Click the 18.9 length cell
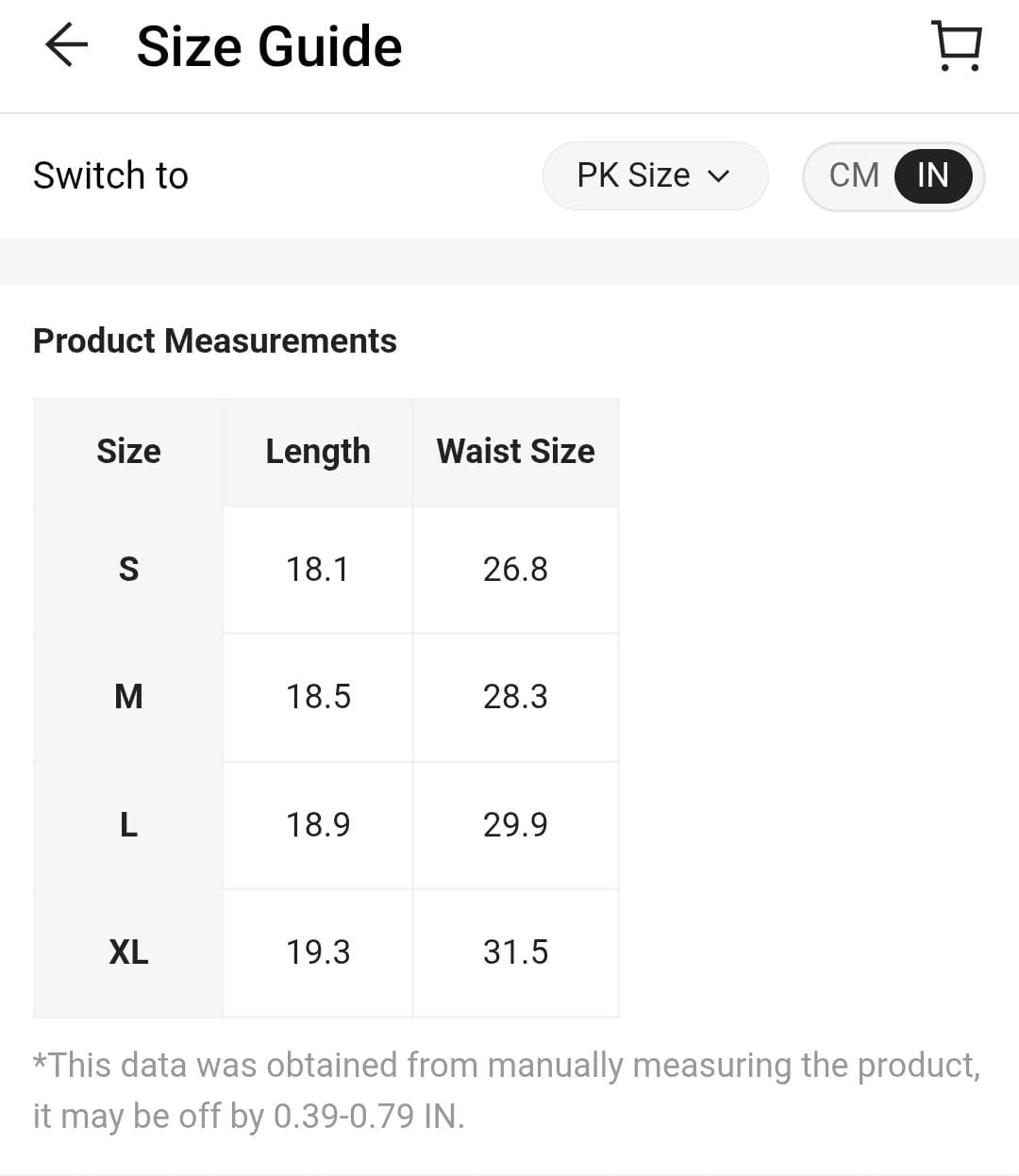Viewport: 1019px width, 1176px height. 318,825
